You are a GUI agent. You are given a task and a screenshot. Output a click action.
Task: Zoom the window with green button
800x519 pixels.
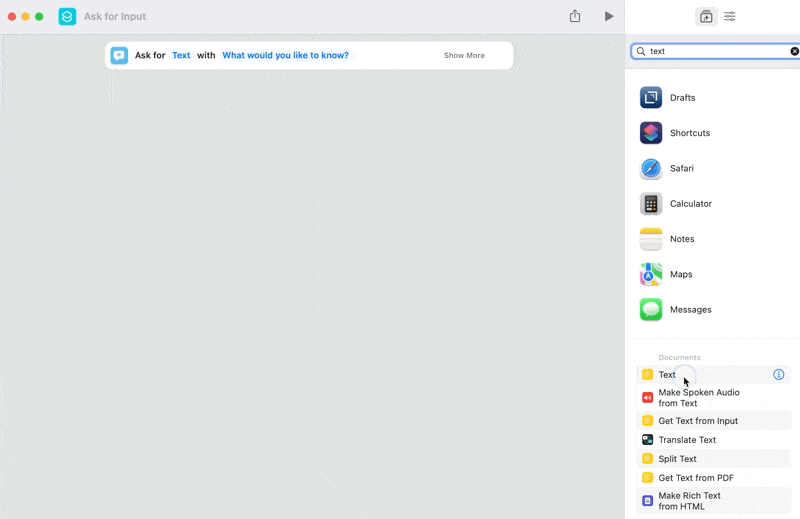coord(39,16)
